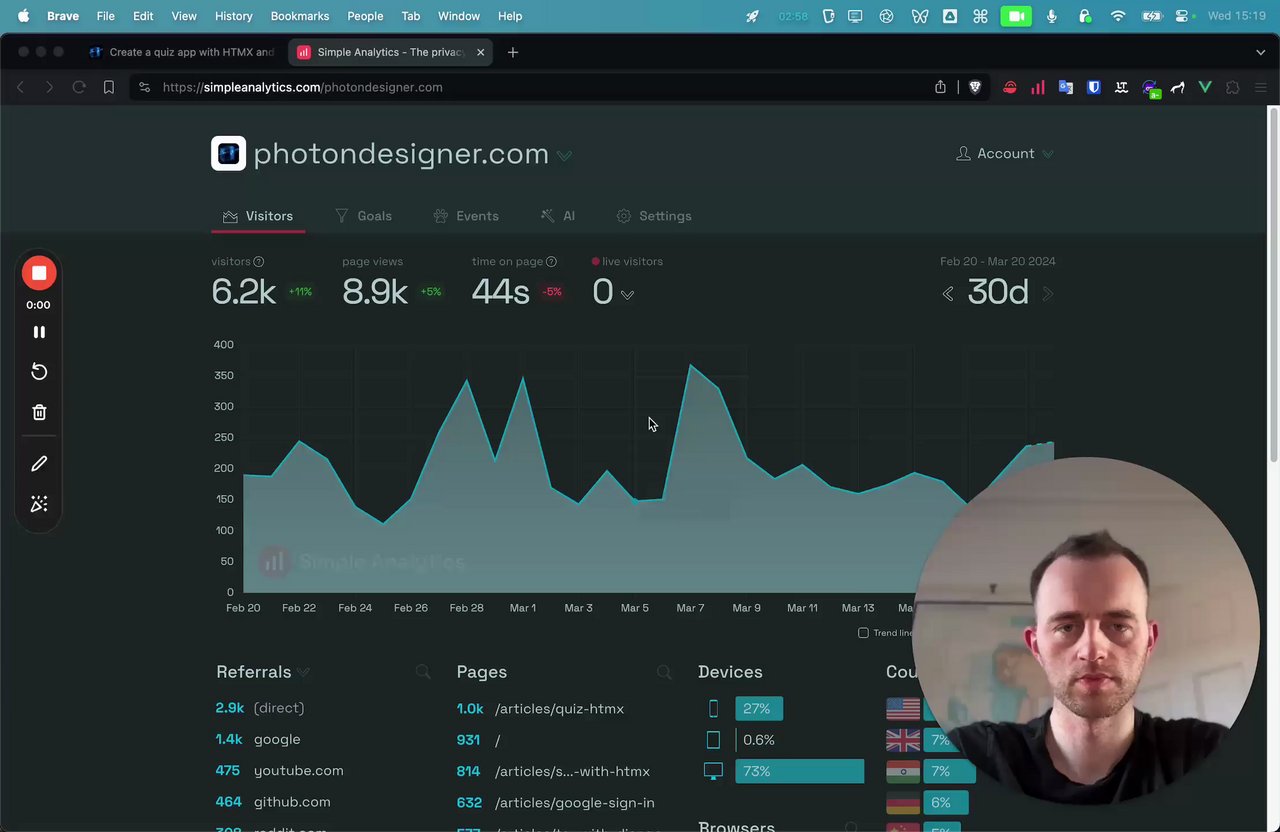The image size is (1280, 832).
Task: Click visitors help question-mark icon
Action: [x=259, y=262]
